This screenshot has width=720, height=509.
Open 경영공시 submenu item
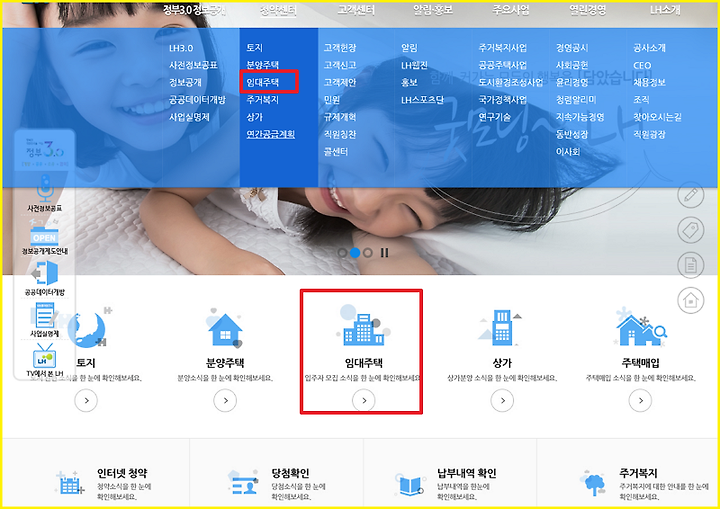click(572, 48)
